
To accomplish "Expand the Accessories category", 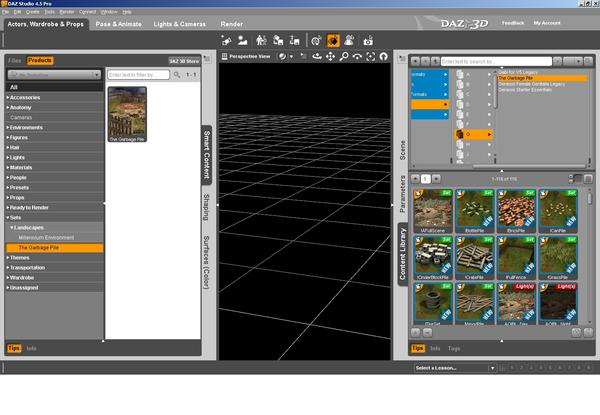I will tap(8, 98).
